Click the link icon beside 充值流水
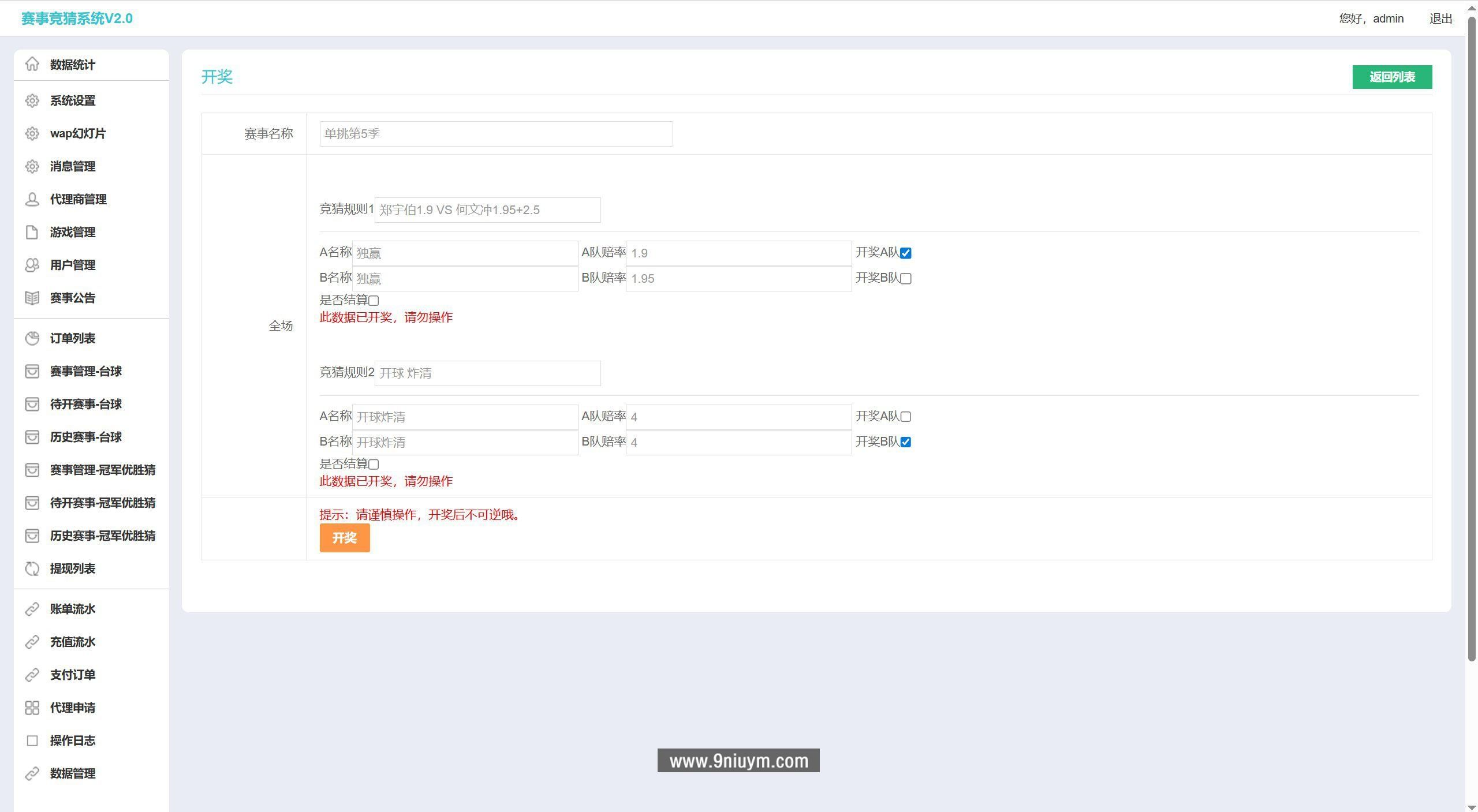The width and height of the screenshot is (1478, 812). 32,642
